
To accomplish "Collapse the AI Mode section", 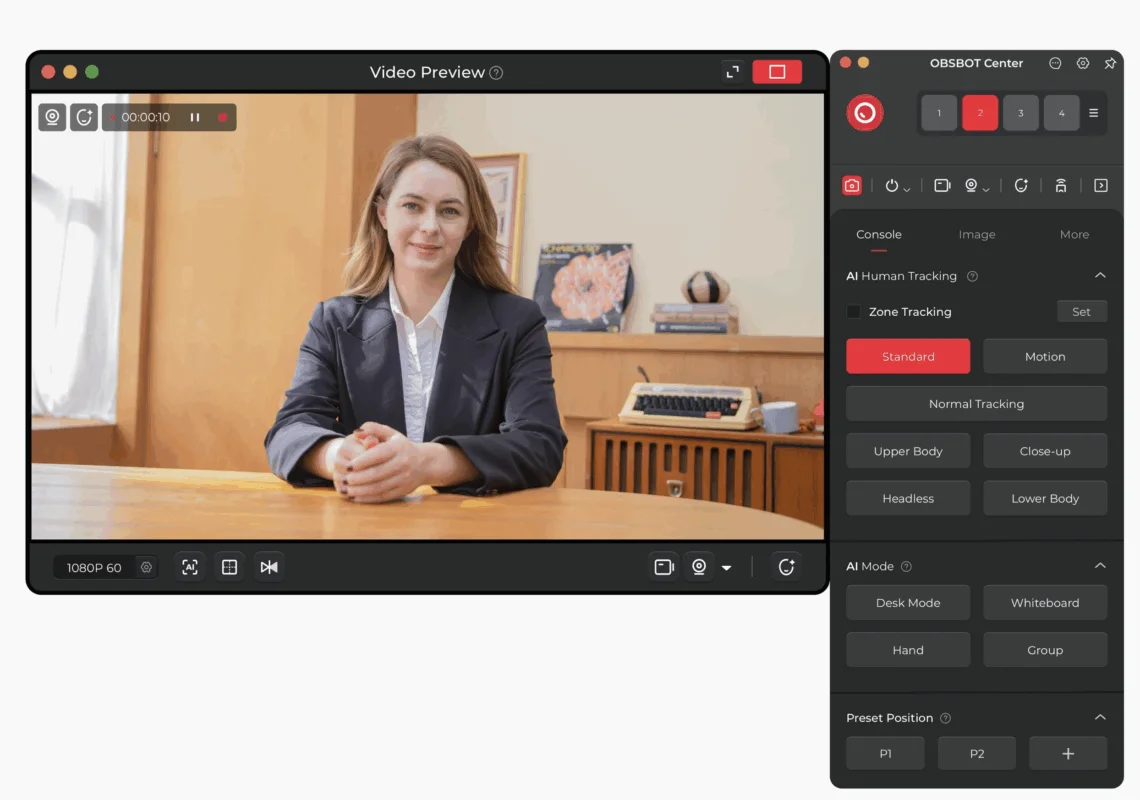I will pos(1100,566).
